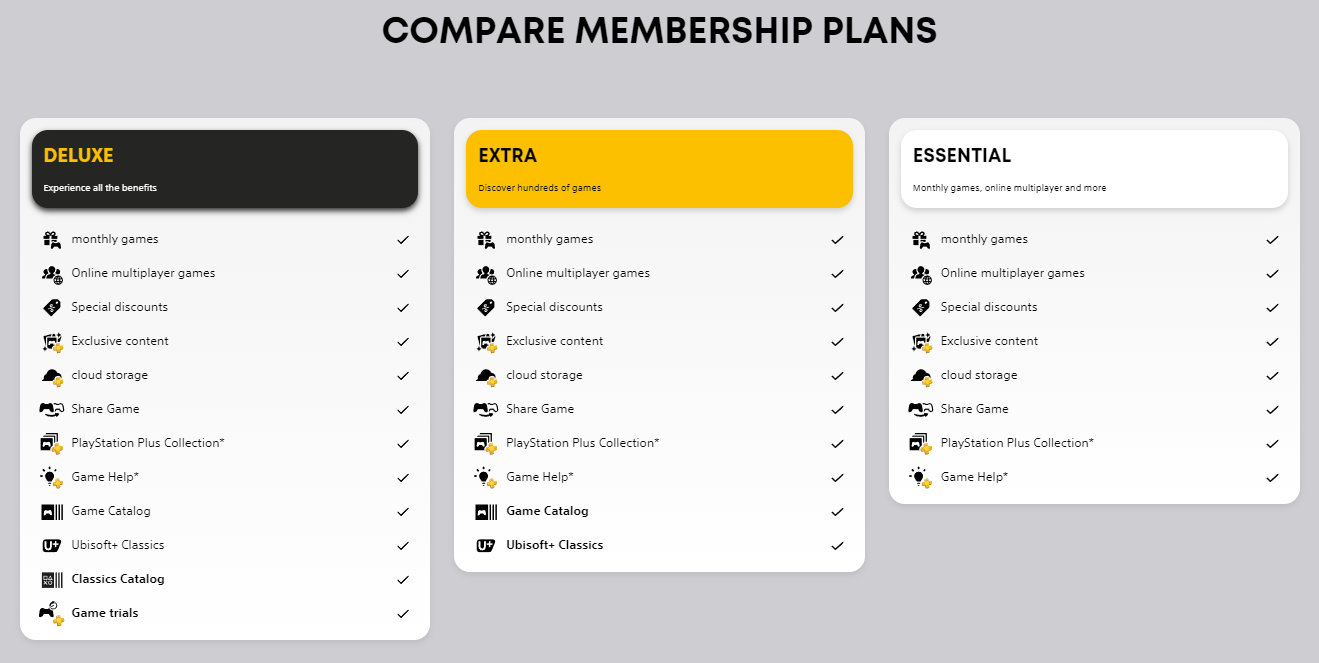Select the ESSENTIAL plan header card
Viewport: 1319px width, 663px height.
point(1094,169)
